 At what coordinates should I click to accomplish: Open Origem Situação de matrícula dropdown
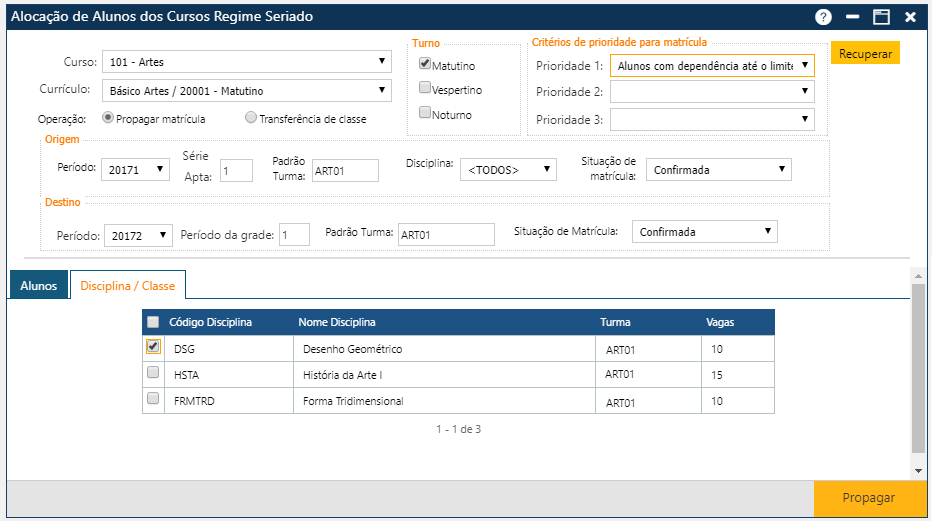click(x=719, y=170)
